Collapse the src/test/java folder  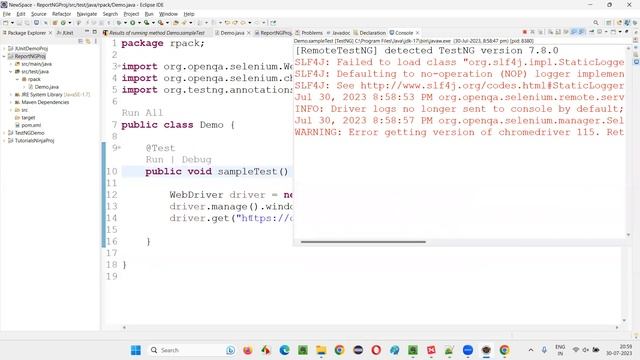11,71
